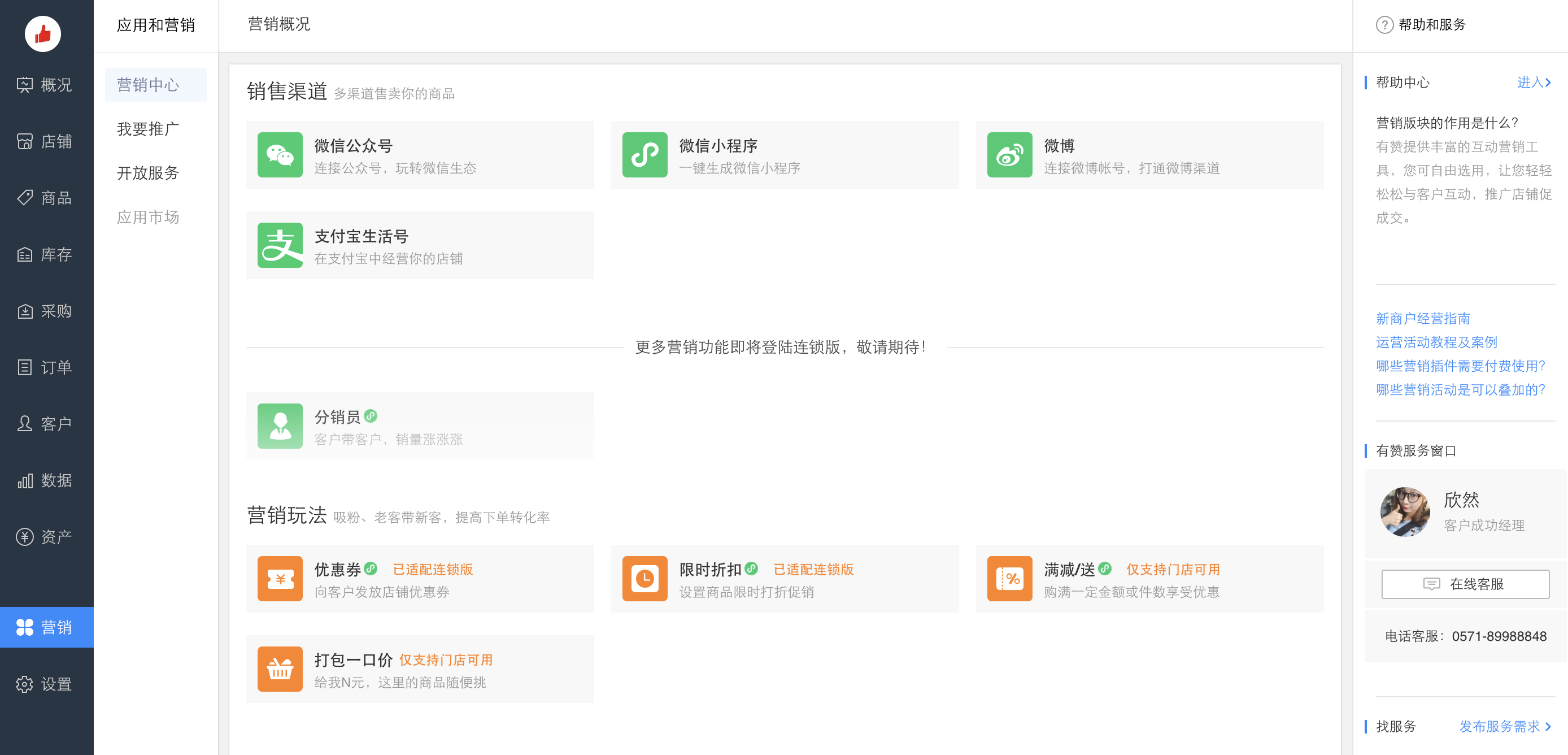Click 进入 link beside 帮助中心

[x=1534, y=82]
